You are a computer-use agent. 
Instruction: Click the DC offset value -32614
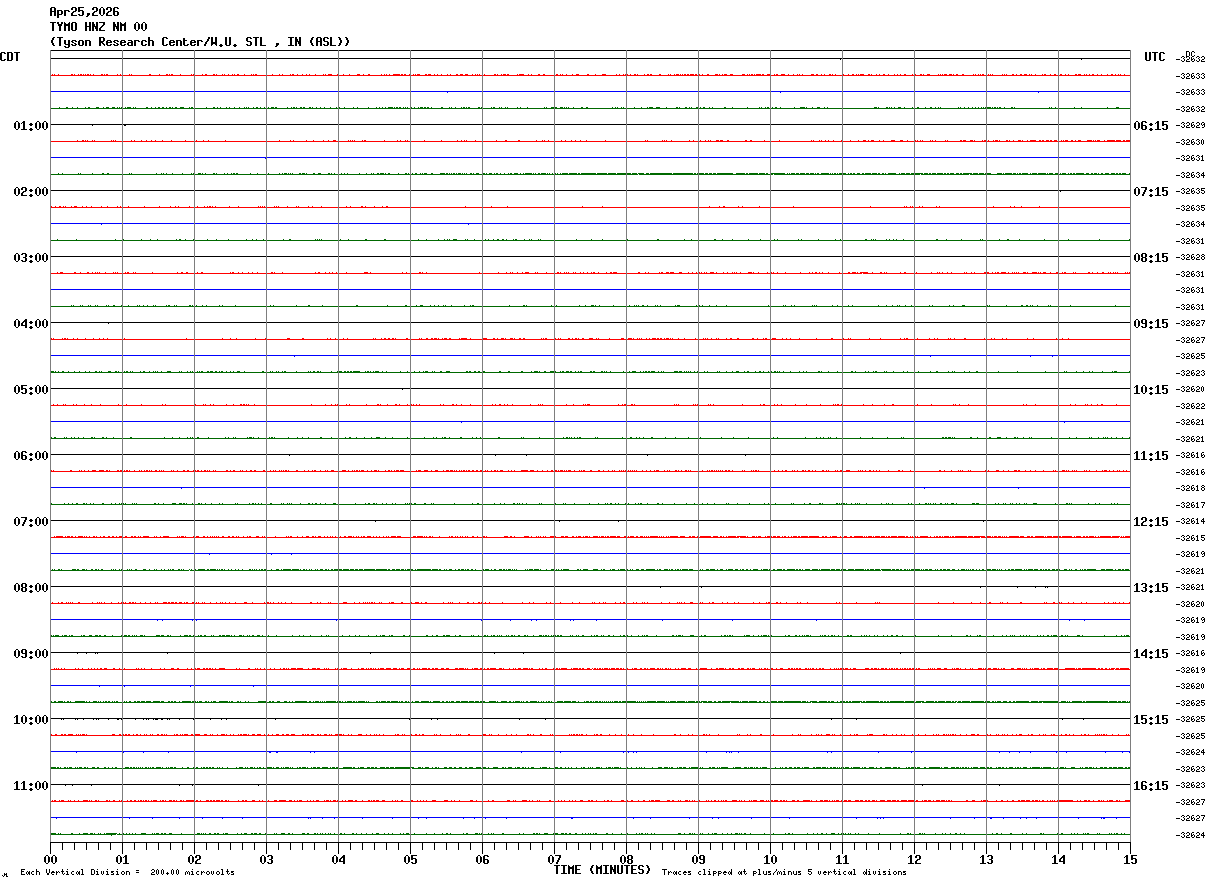tap(1191, 521)
